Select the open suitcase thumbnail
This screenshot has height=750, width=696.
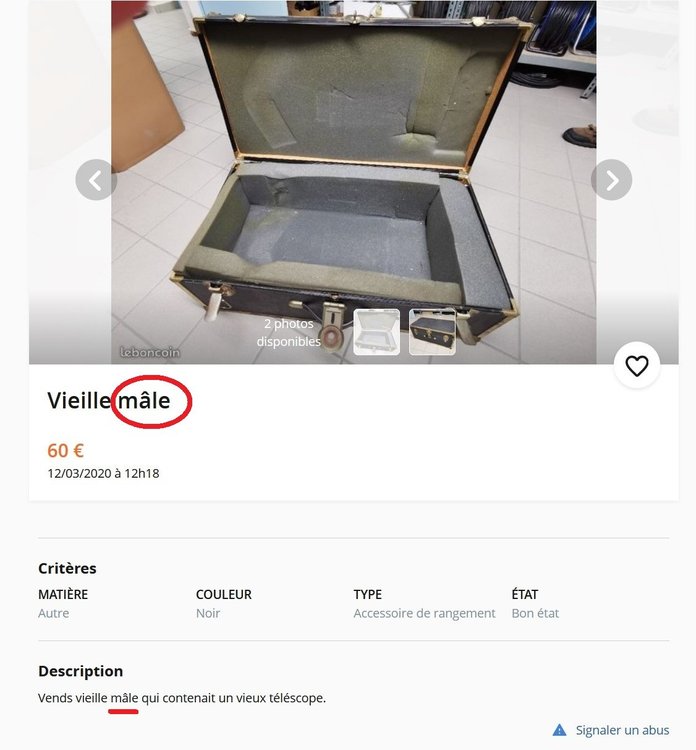[x=376, y=332]
